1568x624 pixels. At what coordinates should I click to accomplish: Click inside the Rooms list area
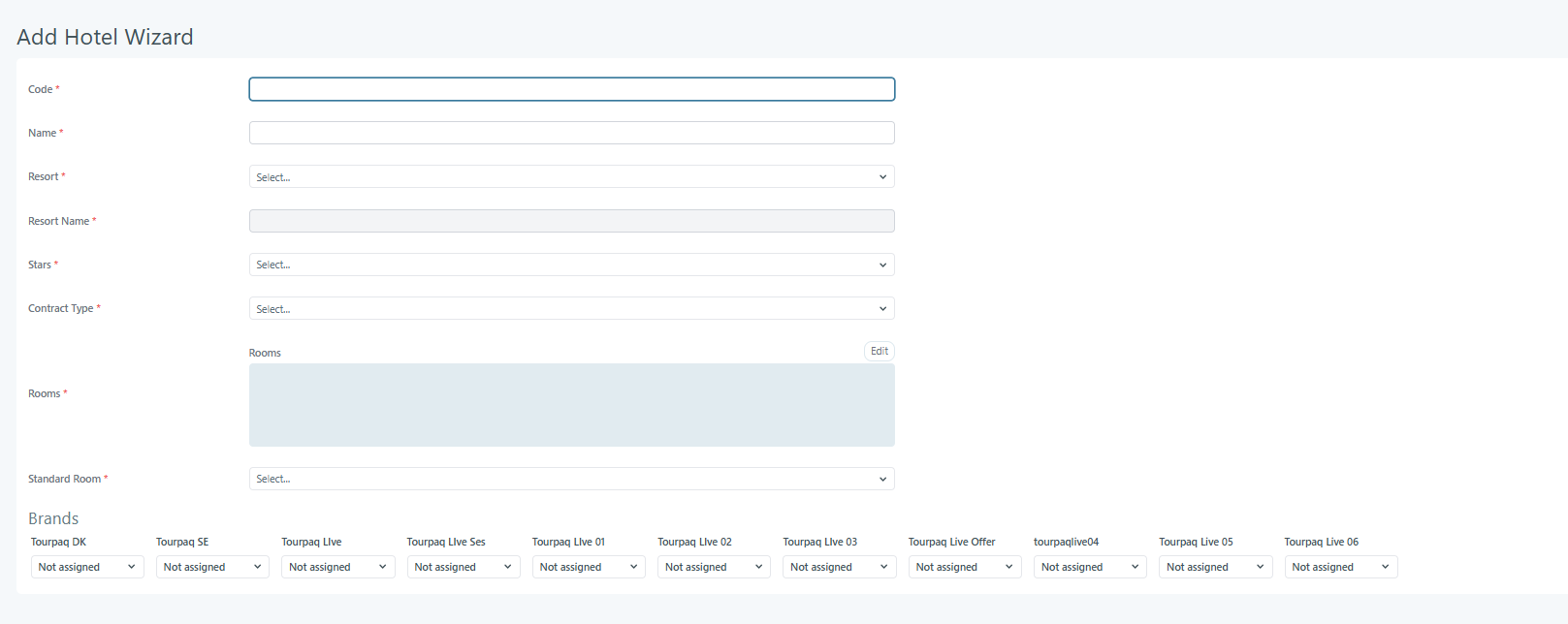click(x=571, y=405)
